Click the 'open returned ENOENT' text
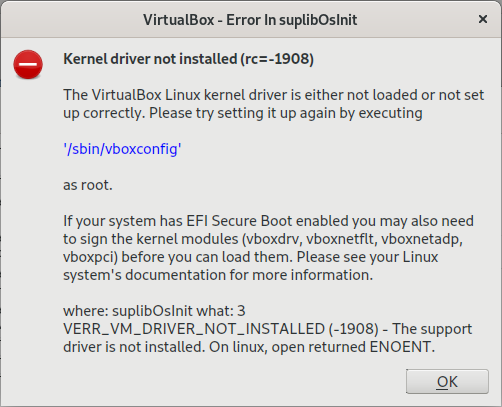The height and width of the screenshot is (407, 502). click(353, 347)
